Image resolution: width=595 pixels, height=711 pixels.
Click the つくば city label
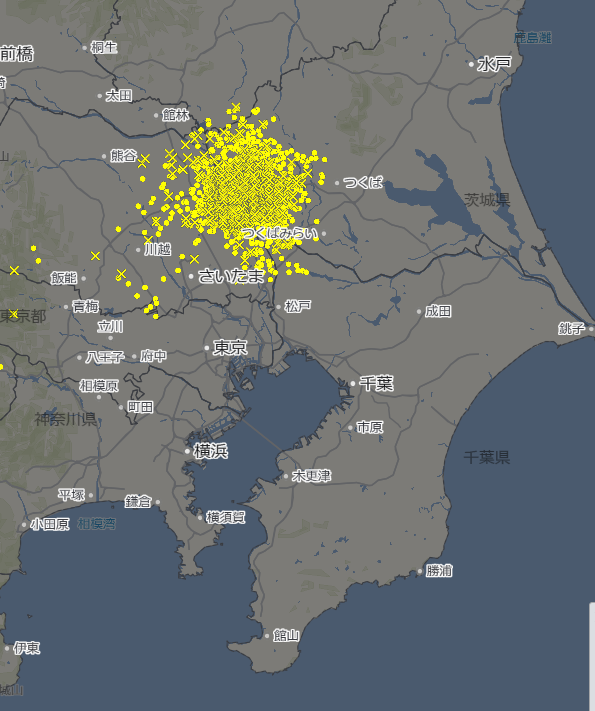point(363,182)
